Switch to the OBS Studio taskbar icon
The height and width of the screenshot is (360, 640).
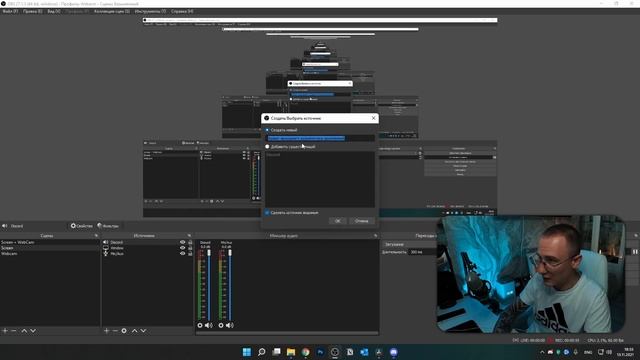pyautogui.click(x=335, y=352)
